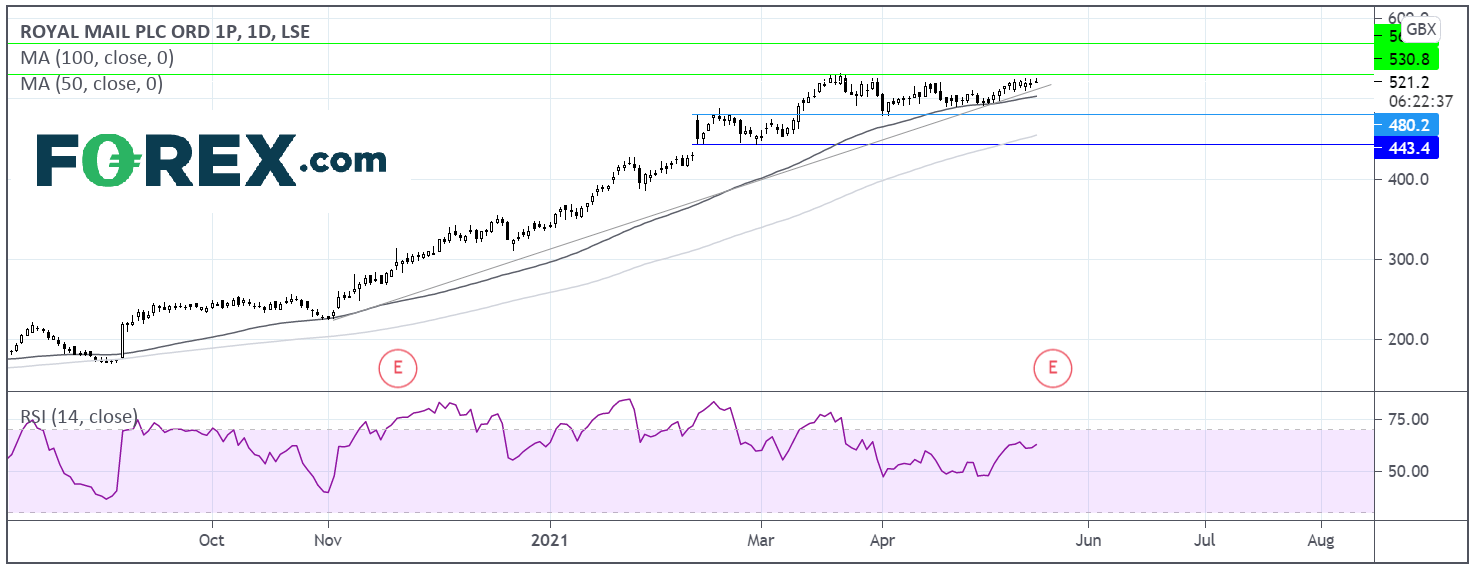
Task: Click the RSI (14, close) indicator label
Action: (x=79, y=416)
